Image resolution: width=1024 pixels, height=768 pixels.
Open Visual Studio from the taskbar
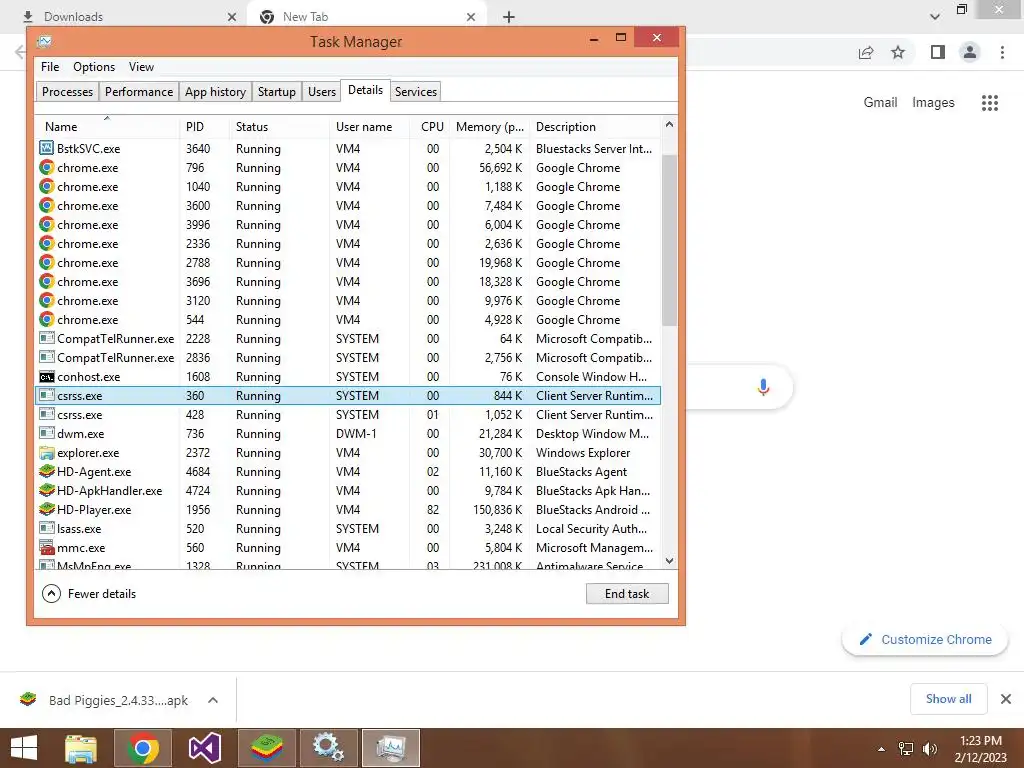204,748
